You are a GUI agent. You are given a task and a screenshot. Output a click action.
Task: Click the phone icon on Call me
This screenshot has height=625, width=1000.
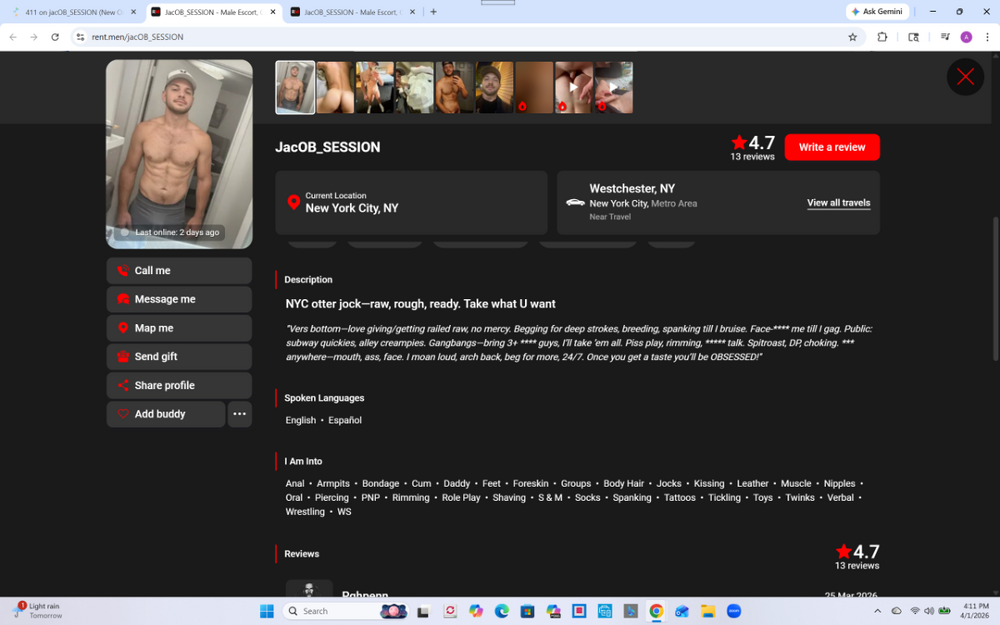tap(123, 271)
